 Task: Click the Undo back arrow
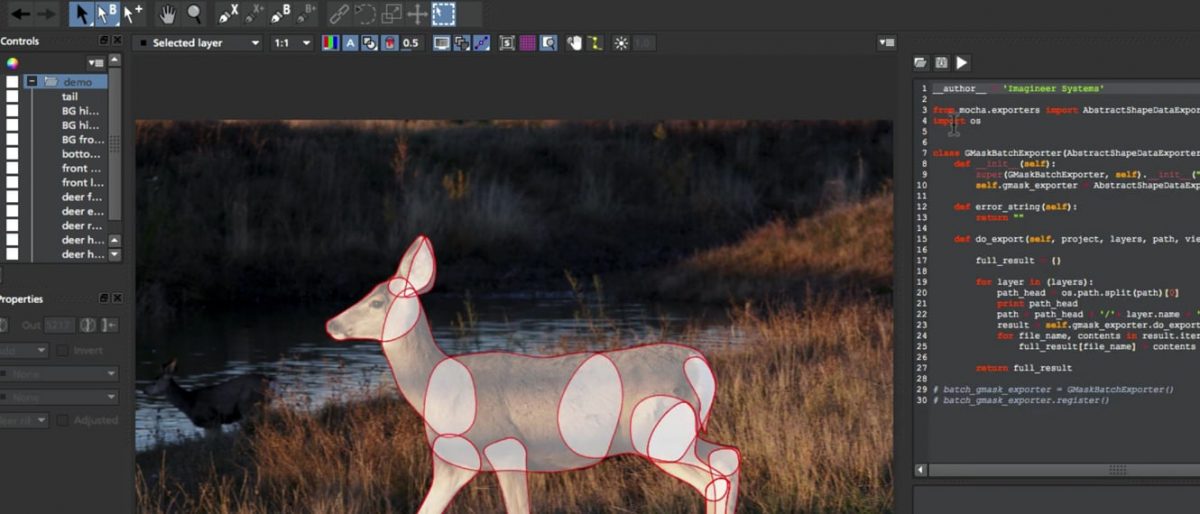coord(19,14)
